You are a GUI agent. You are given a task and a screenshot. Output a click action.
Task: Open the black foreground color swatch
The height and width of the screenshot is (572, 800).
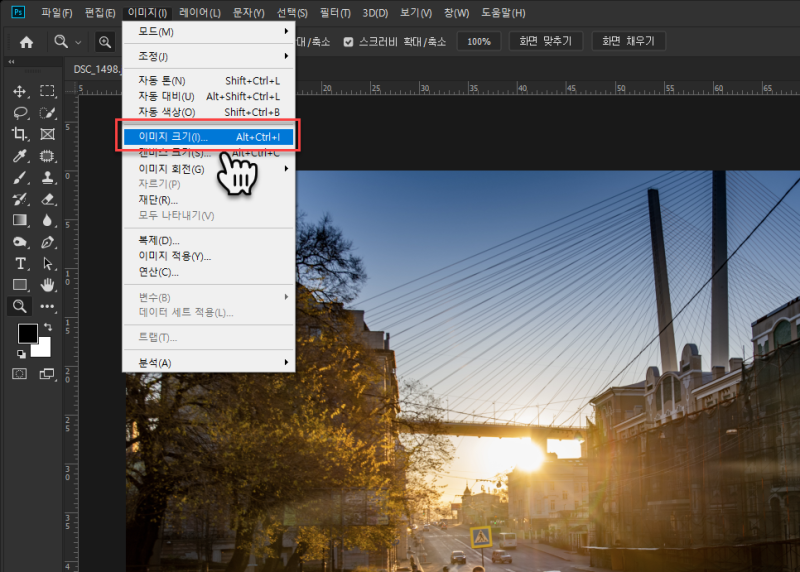(x=27, y=333)
